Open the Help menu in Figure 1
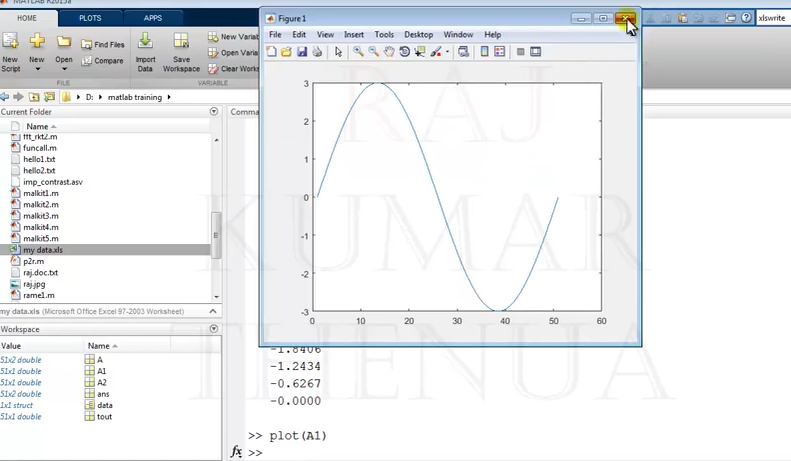791x461 pixels. tap(492, 34)
